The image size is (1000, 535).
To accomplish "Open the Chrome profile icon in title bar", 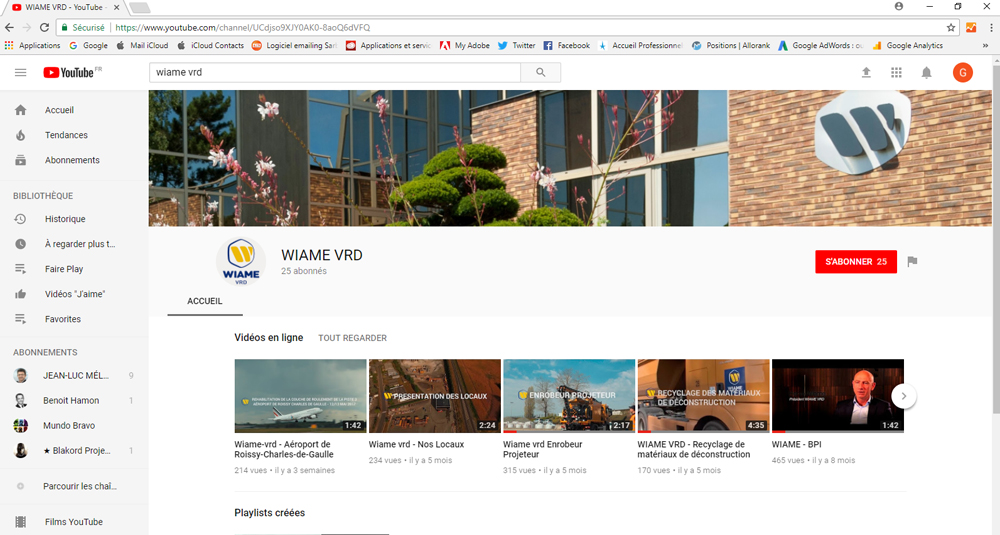I will click(x=899, y=6).
